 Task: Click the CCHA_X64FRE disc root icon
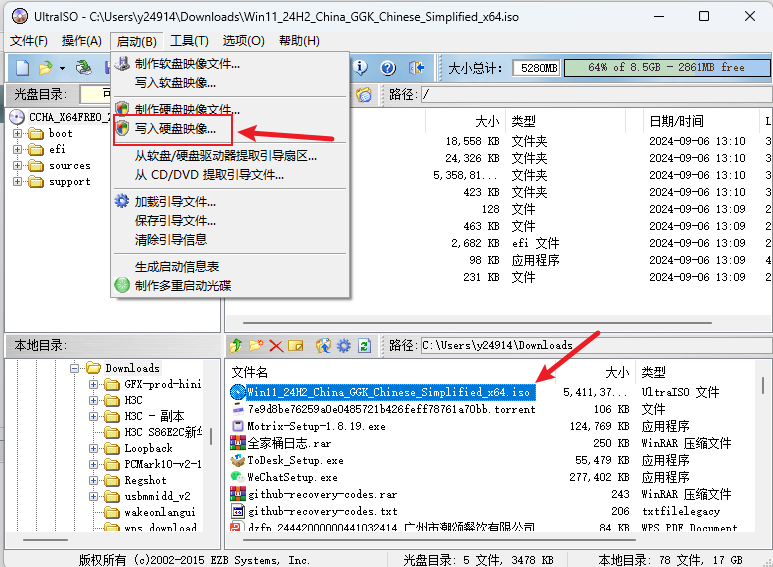(x=17, y=117)
